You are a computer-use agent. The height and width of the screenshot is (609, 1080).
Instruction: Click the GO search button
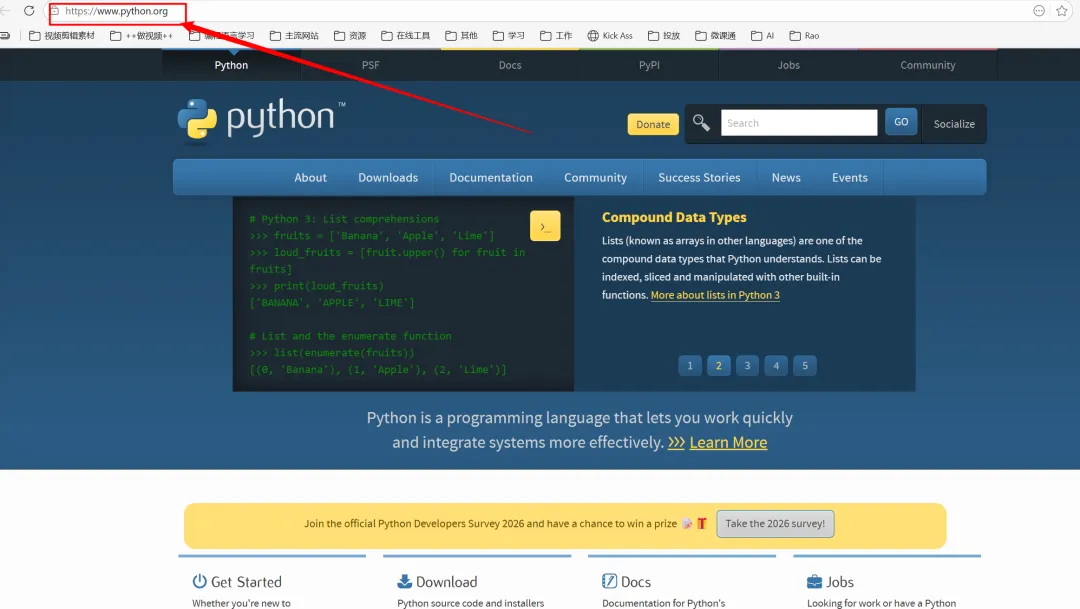coord(901,122)
